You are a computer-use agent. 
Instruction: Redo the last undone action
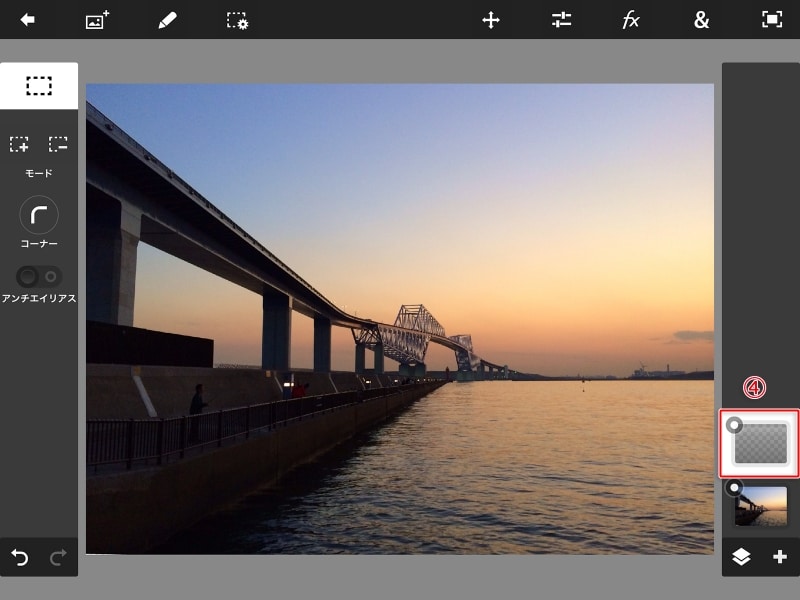point(58,557)
